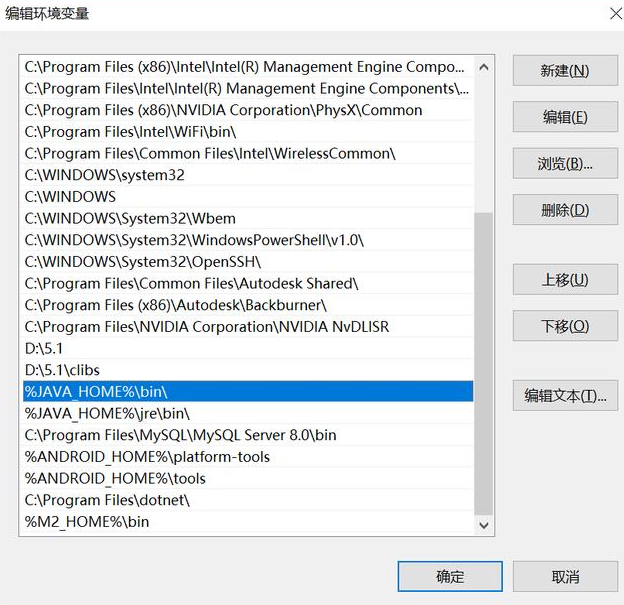Click the scrollbar up arrow
Screen dimensions: 624x605
tap(484, 67)
